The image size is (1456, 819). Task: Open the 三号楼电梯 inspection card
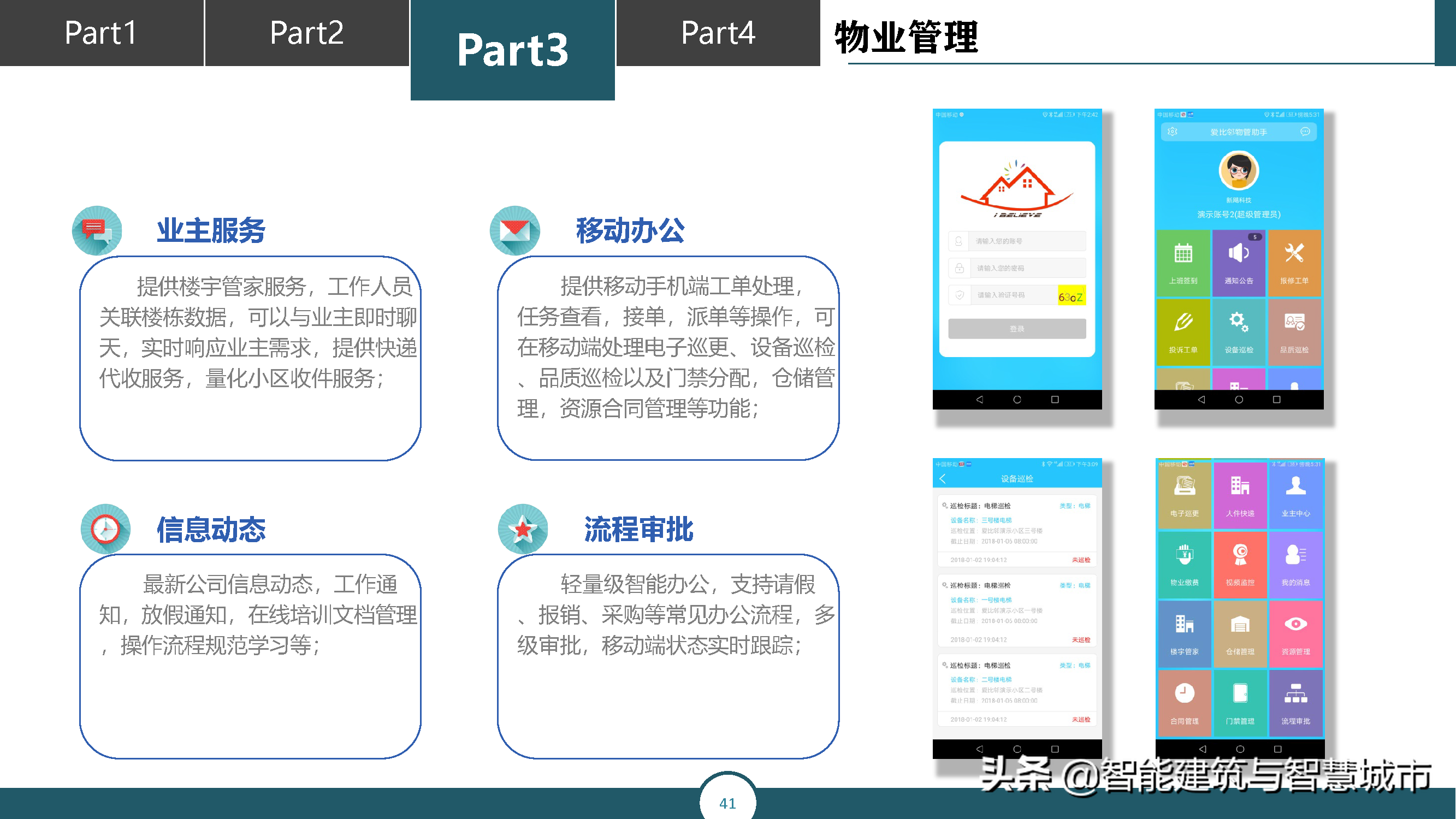click(x=1017, y=530)
